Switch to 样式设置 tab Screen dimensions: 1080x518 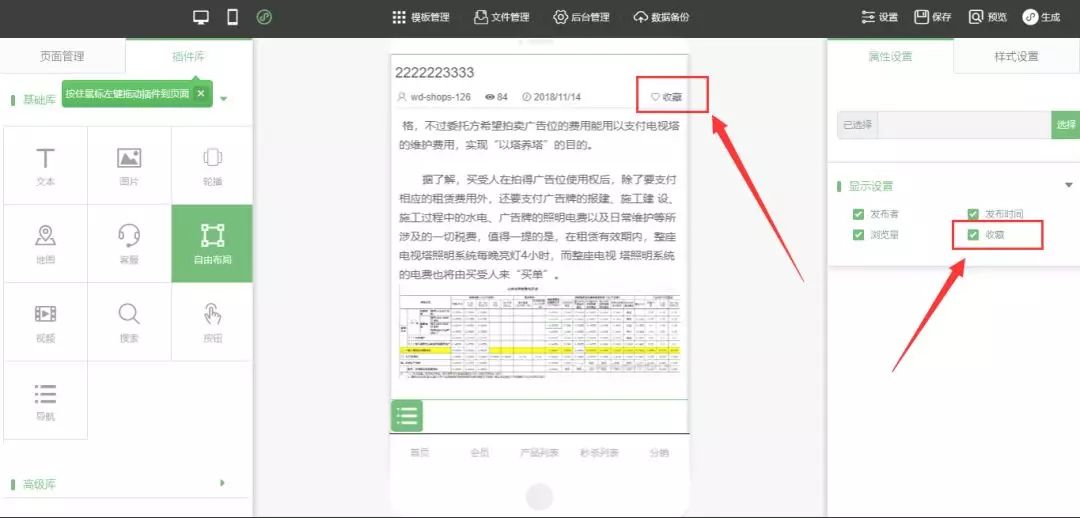(1017, 56)
